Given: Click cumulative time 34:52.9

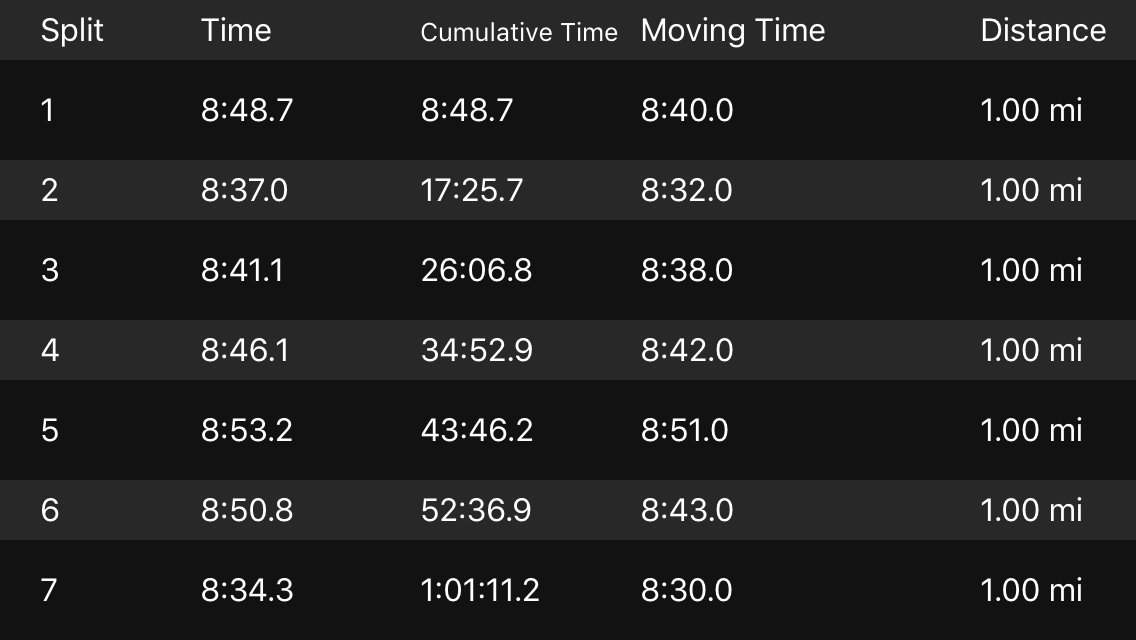Looking at the screenshot, I should tap(477, 350).
